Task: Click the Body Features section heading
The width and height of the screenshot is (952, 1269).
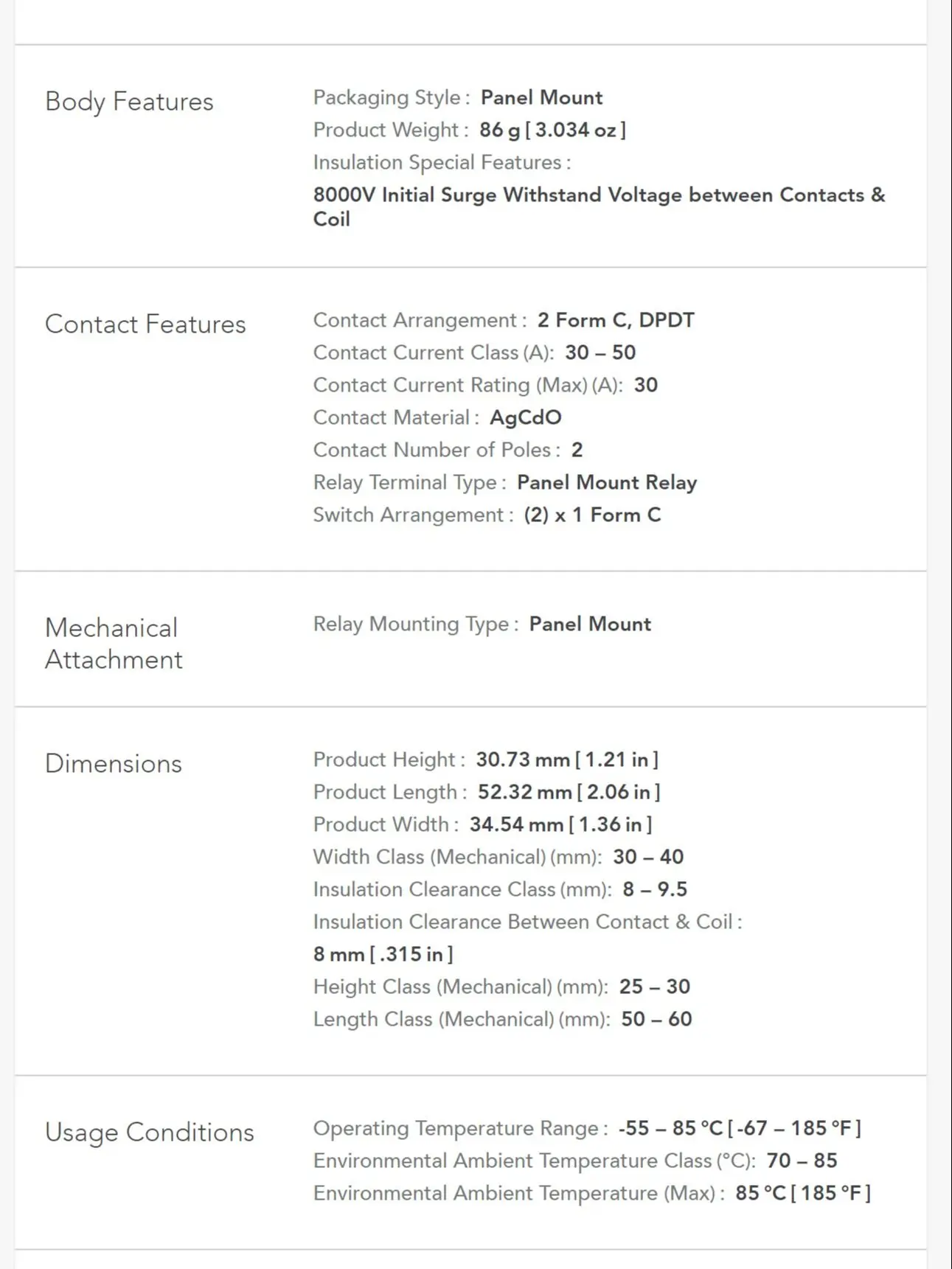Action: click(x=129, y=101)
